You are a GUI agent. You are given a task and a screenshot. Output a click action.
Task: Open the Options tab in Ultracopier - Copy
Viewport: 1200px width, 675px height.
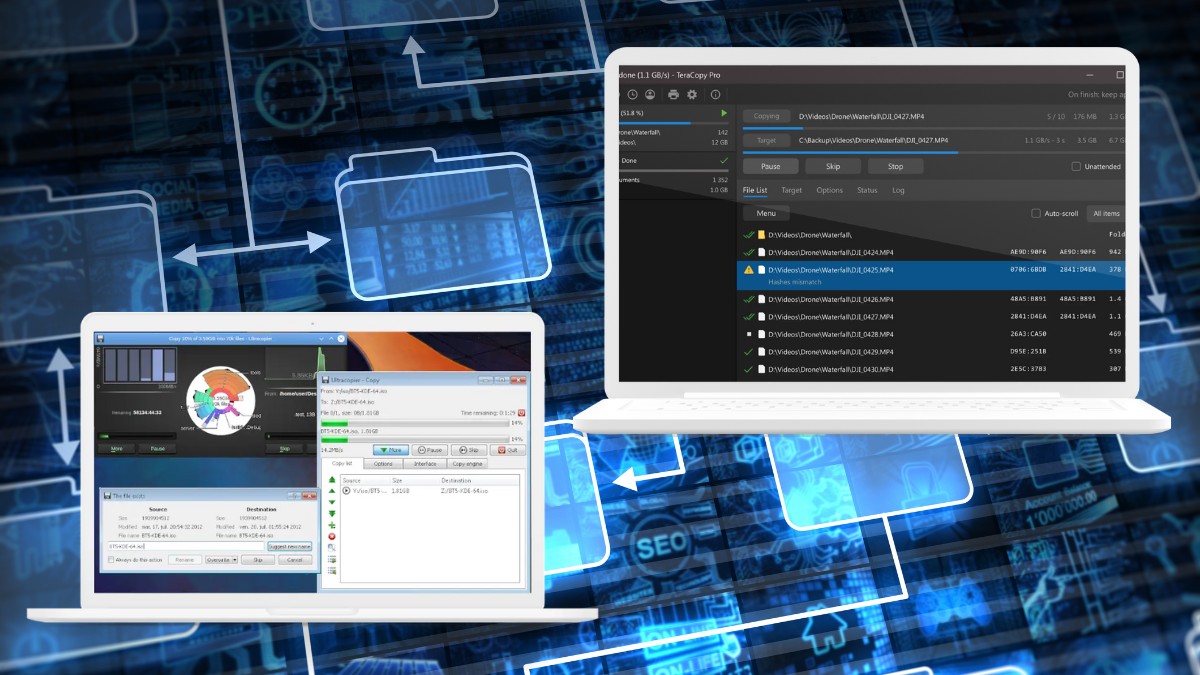click(383, 463)
